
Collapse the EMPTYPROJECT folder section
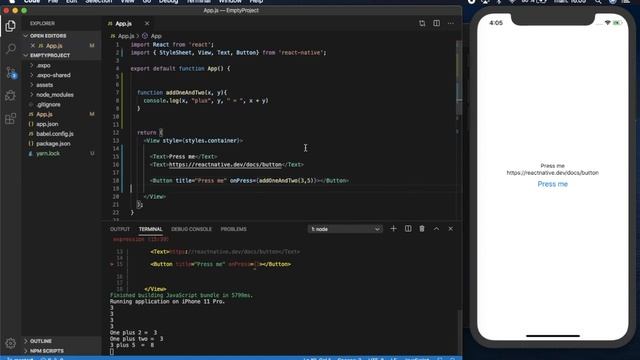tap(61, 56)
